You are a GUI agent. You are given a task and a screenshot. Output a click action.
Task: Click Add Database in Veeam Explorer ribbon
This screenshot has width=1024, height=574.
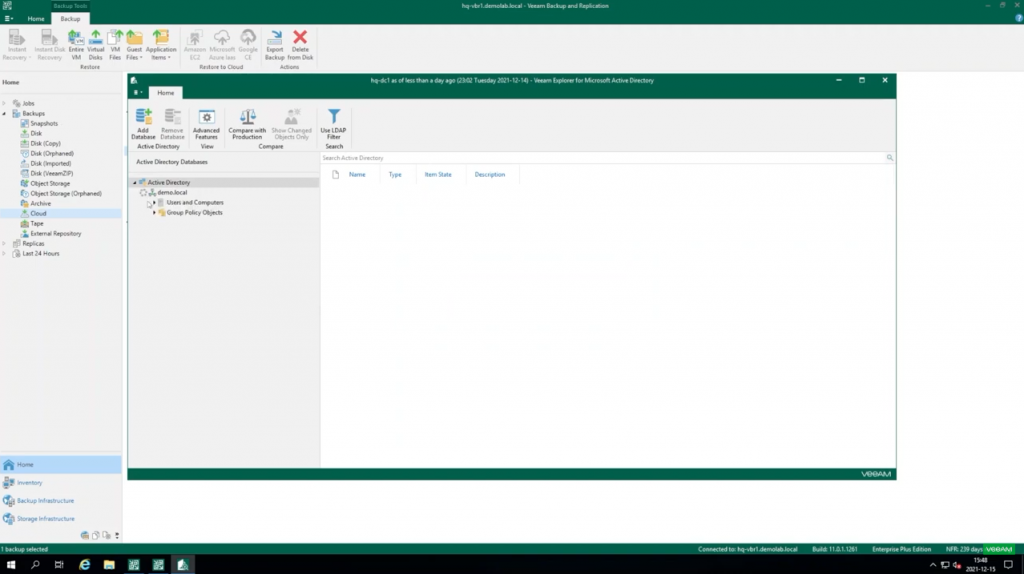click(x=143, y=124)
